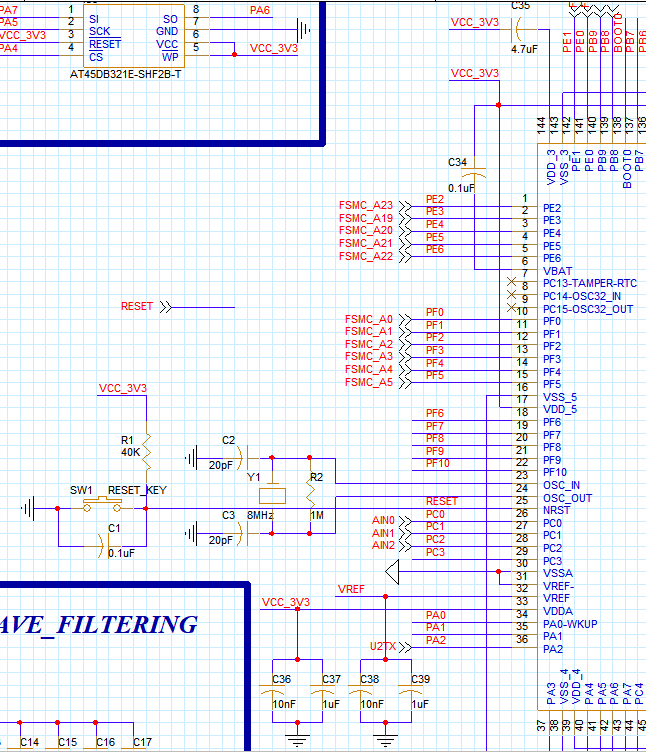Viewport: 646px width, 752px height.
Task: Click the OSC_OUT pin name
Action: (567, 498)
